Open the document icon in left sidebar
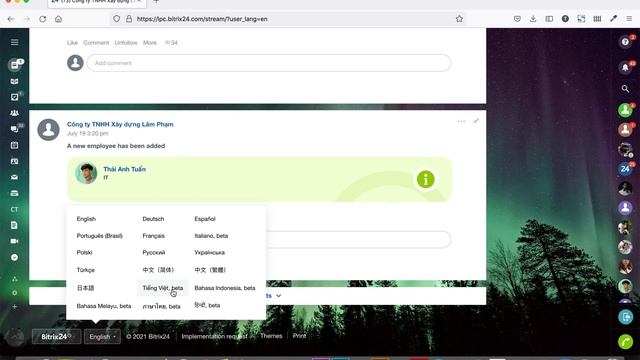Viewport: 640px width, 360px height. pyautogui.click(x=15, y=225)
